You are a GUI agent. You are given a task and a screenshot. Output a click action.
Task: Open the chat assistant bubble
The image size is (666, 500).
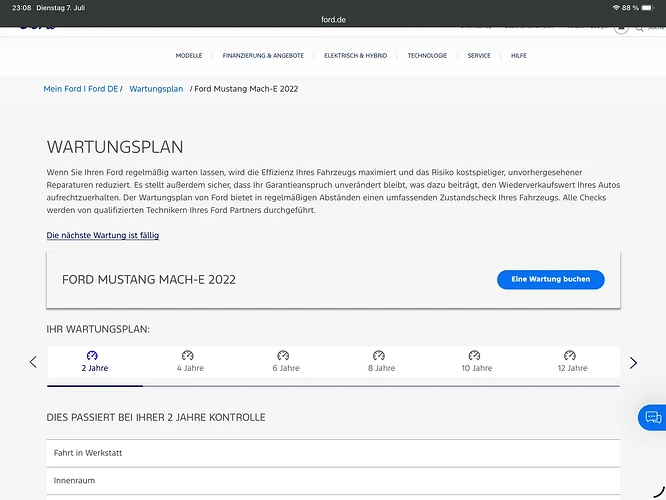[x=652, y=417]
